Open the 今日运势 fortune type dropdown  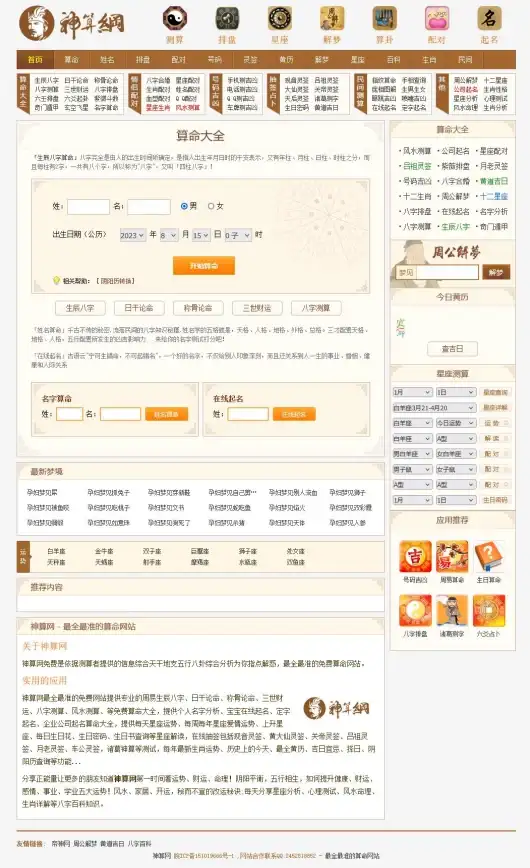pyautogui.click(x=455, y=423)
